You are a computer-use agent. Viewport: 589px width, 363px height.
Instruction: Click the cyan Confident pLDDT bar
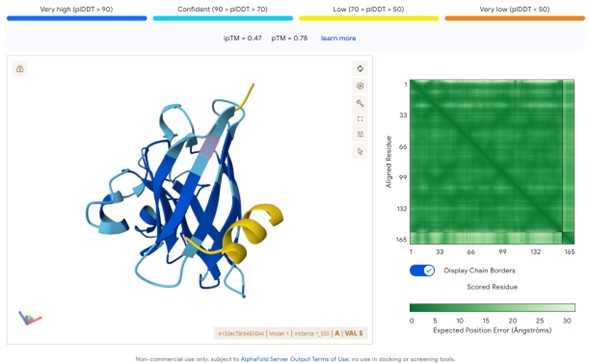tap(223, 18)
